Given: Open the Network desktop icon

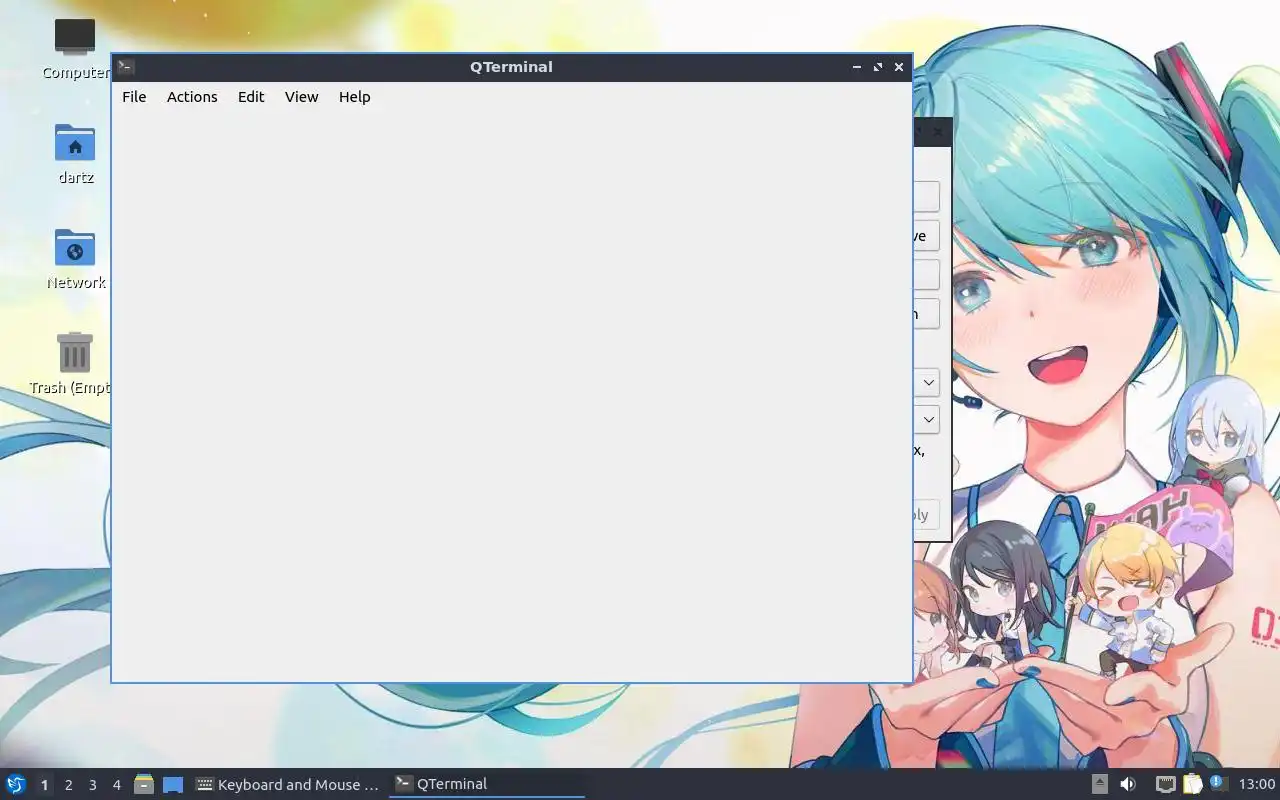Looking at the screenshot, I should (75, 259).
